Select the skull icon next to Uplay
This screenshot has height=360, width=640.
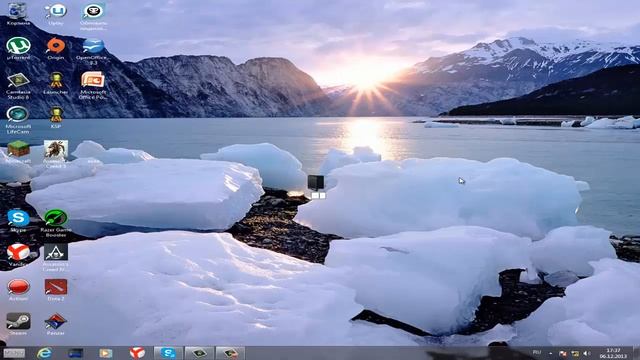click(x=93, y=16)
